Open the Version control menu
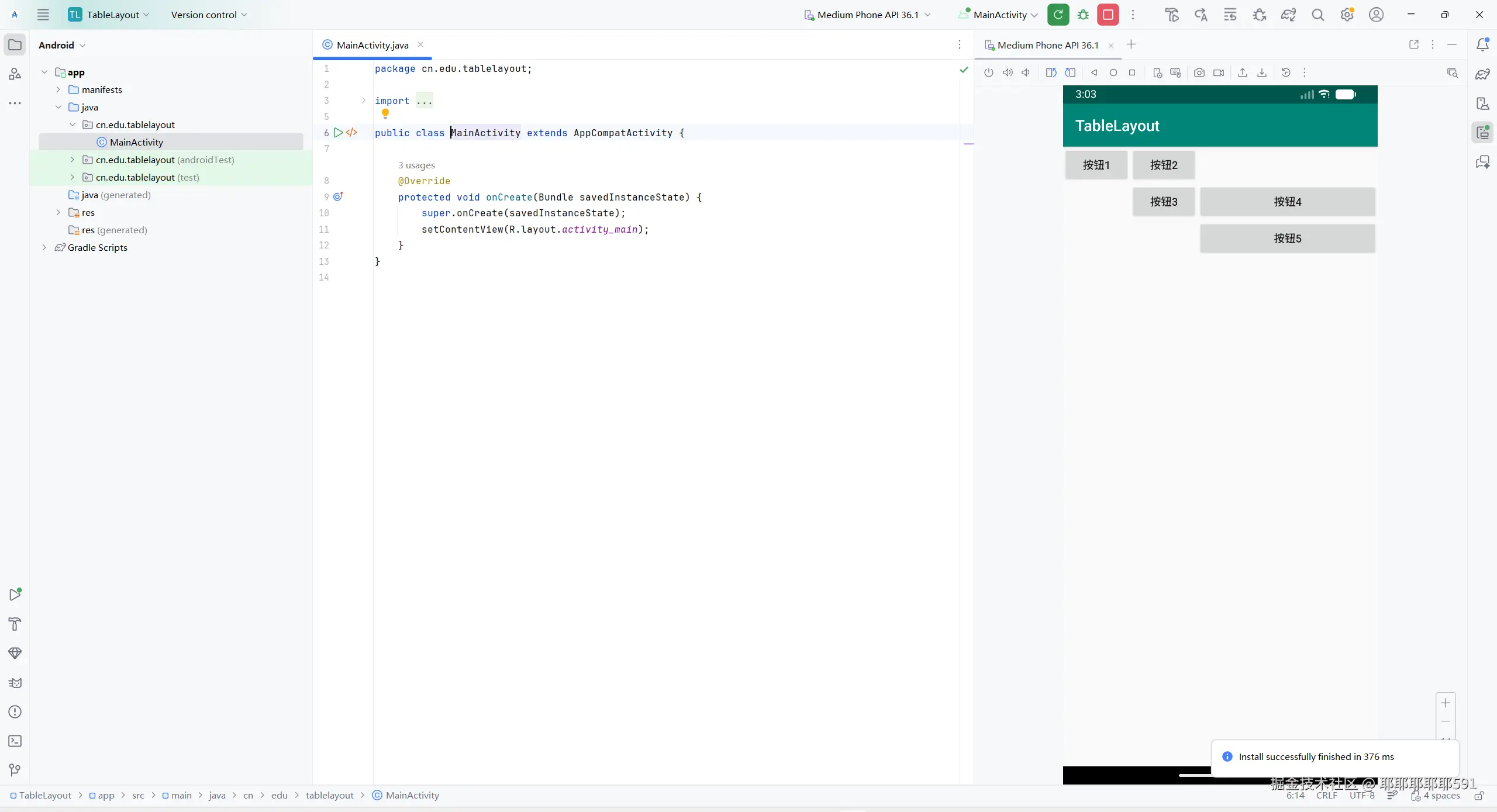This screenshot has height=812, width=1497. 209,15
